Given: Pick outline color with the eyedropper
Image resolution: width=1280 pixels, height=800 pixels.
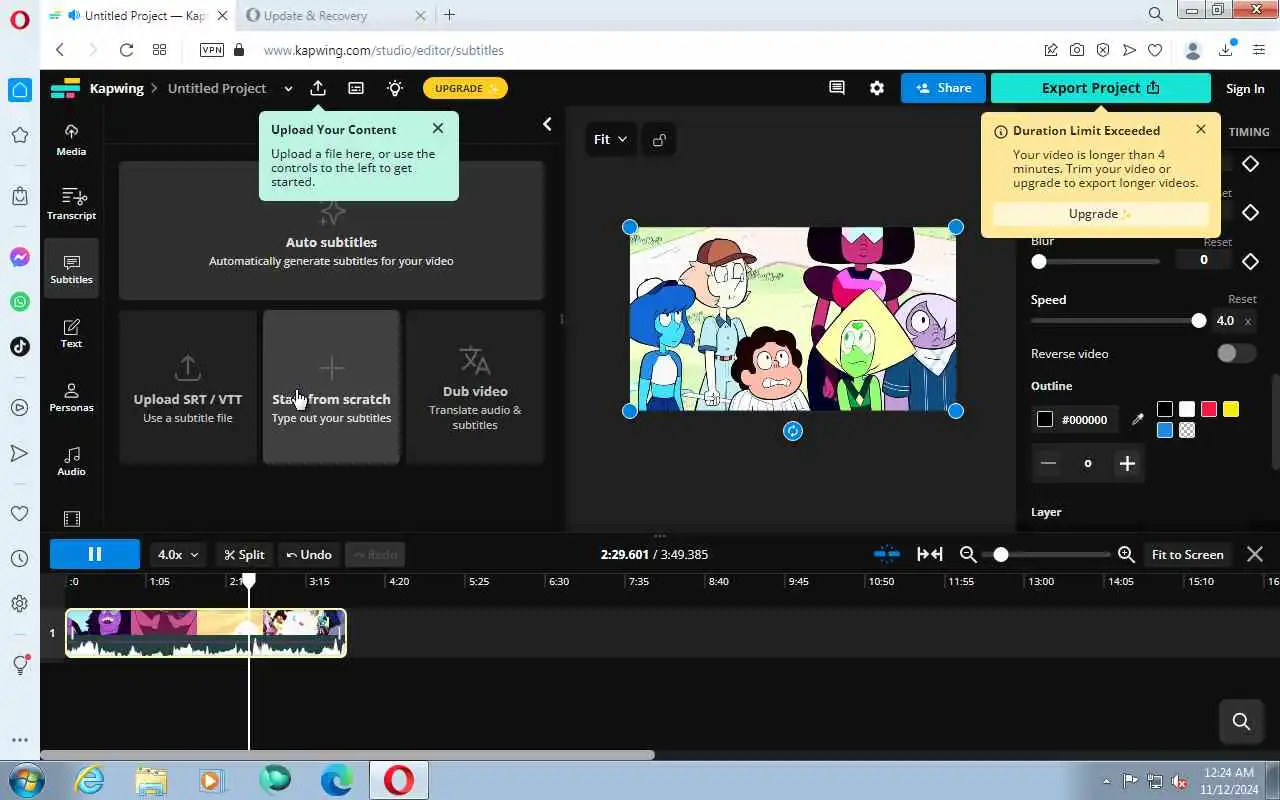Looking at the screenshot, I should (x=1137, y=420).
